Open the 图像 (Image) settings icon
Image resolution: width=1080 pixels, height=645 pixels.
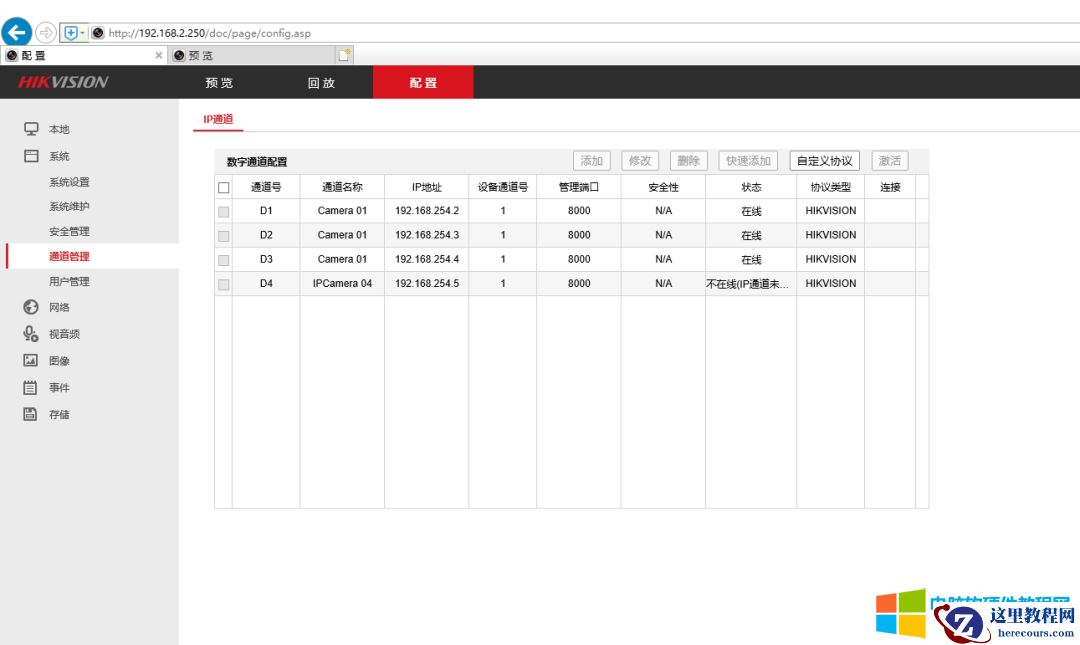pyautogui.click(x=31, y=360)
